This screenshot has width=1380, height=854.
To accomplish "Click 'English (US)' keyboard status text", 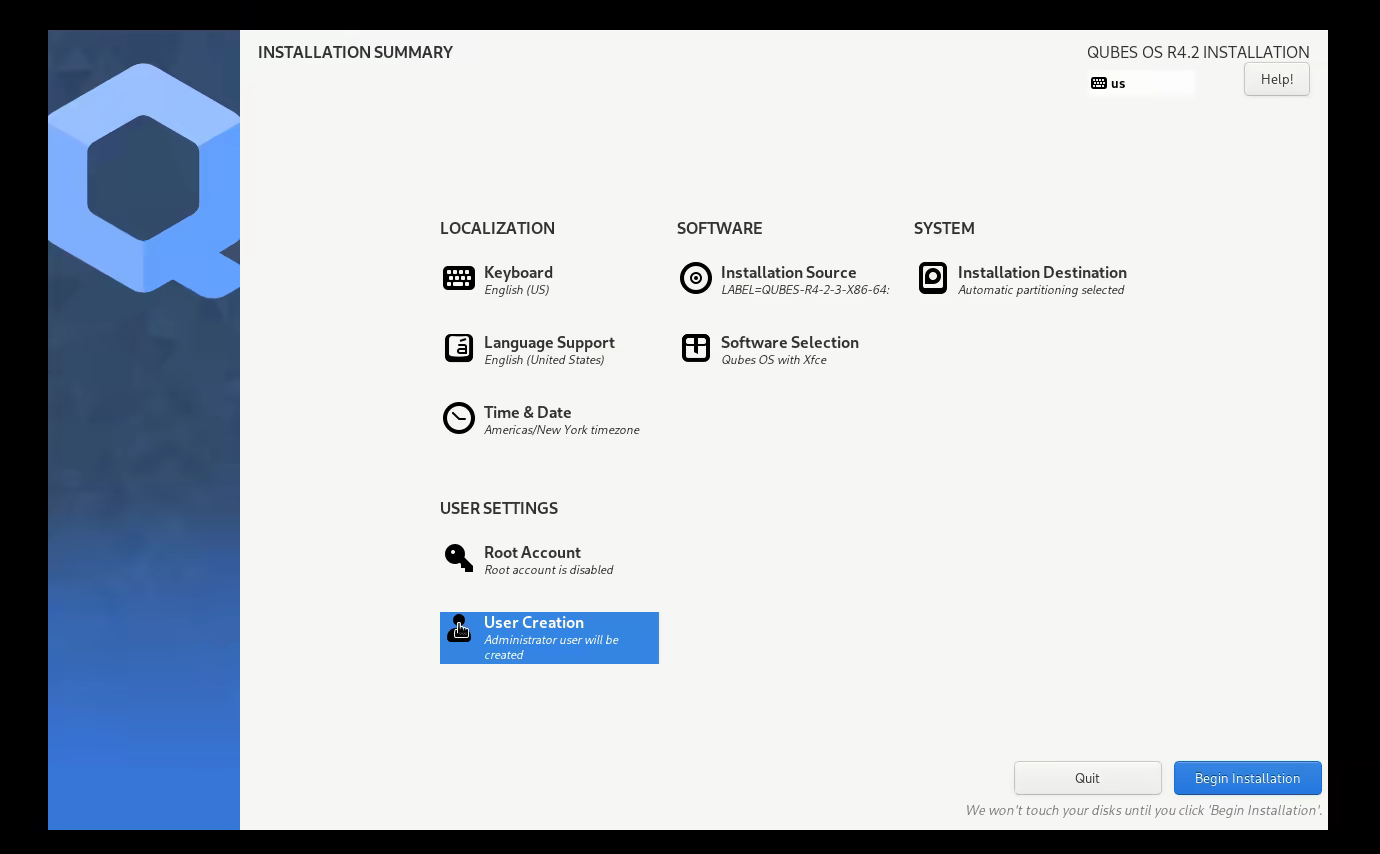I will 516,290.
